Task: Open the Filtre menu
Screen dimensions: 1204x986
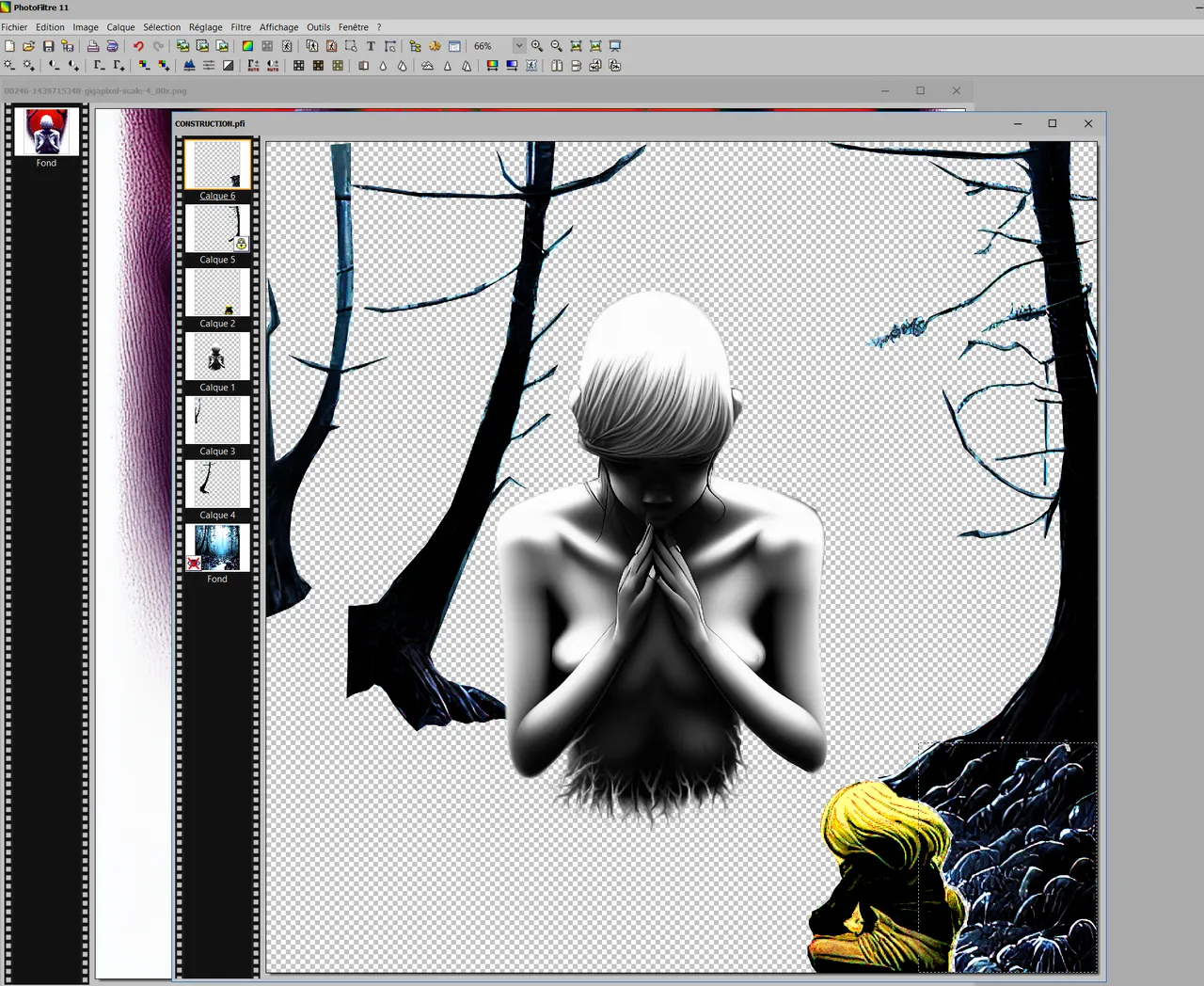Action: click(241, 27)
